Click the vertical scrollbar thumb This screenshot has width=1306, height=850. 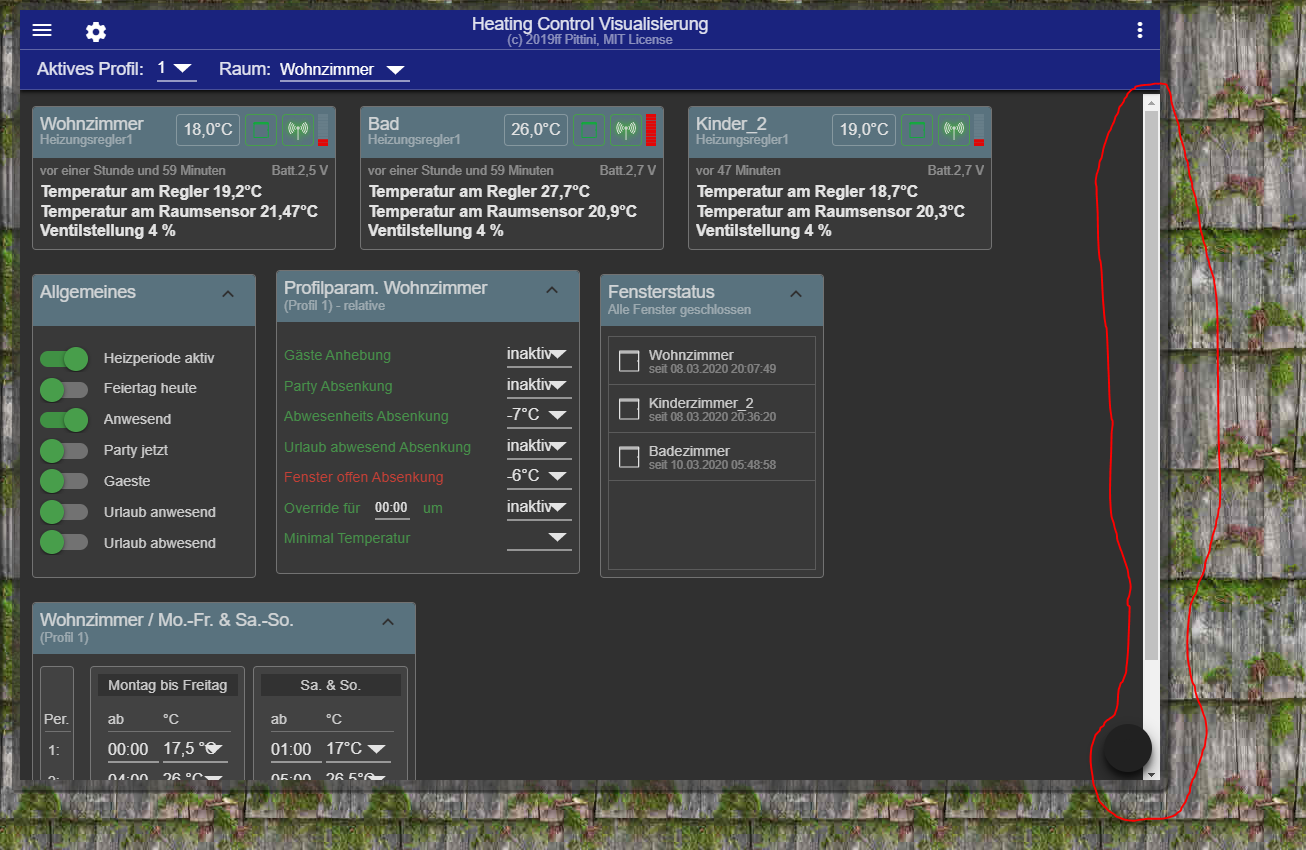coord(1151,380)
